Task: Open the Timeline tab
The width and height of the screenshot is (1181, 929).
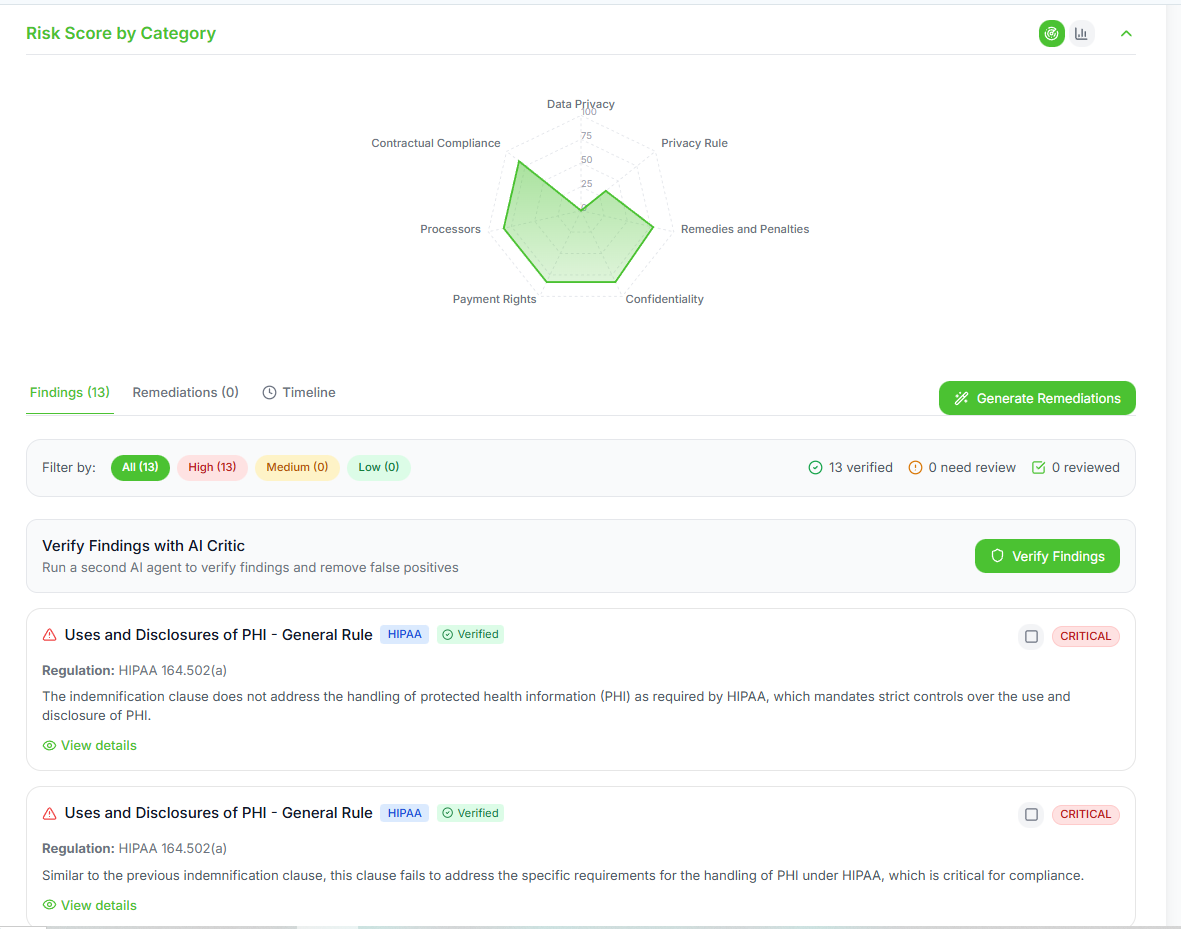Action: [298, 392]
